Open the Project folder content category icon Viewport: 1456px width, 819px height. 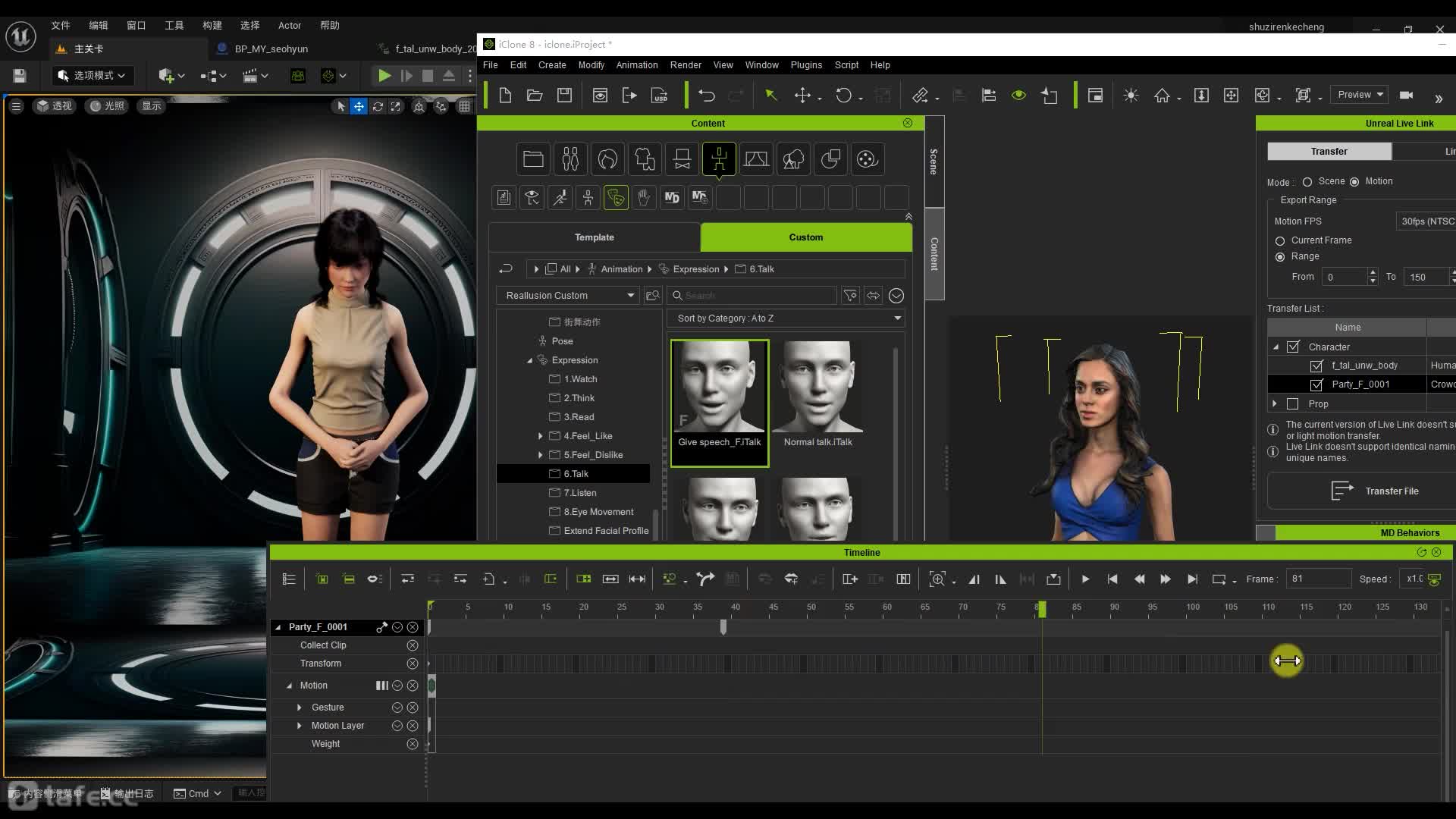coord(533,159)
